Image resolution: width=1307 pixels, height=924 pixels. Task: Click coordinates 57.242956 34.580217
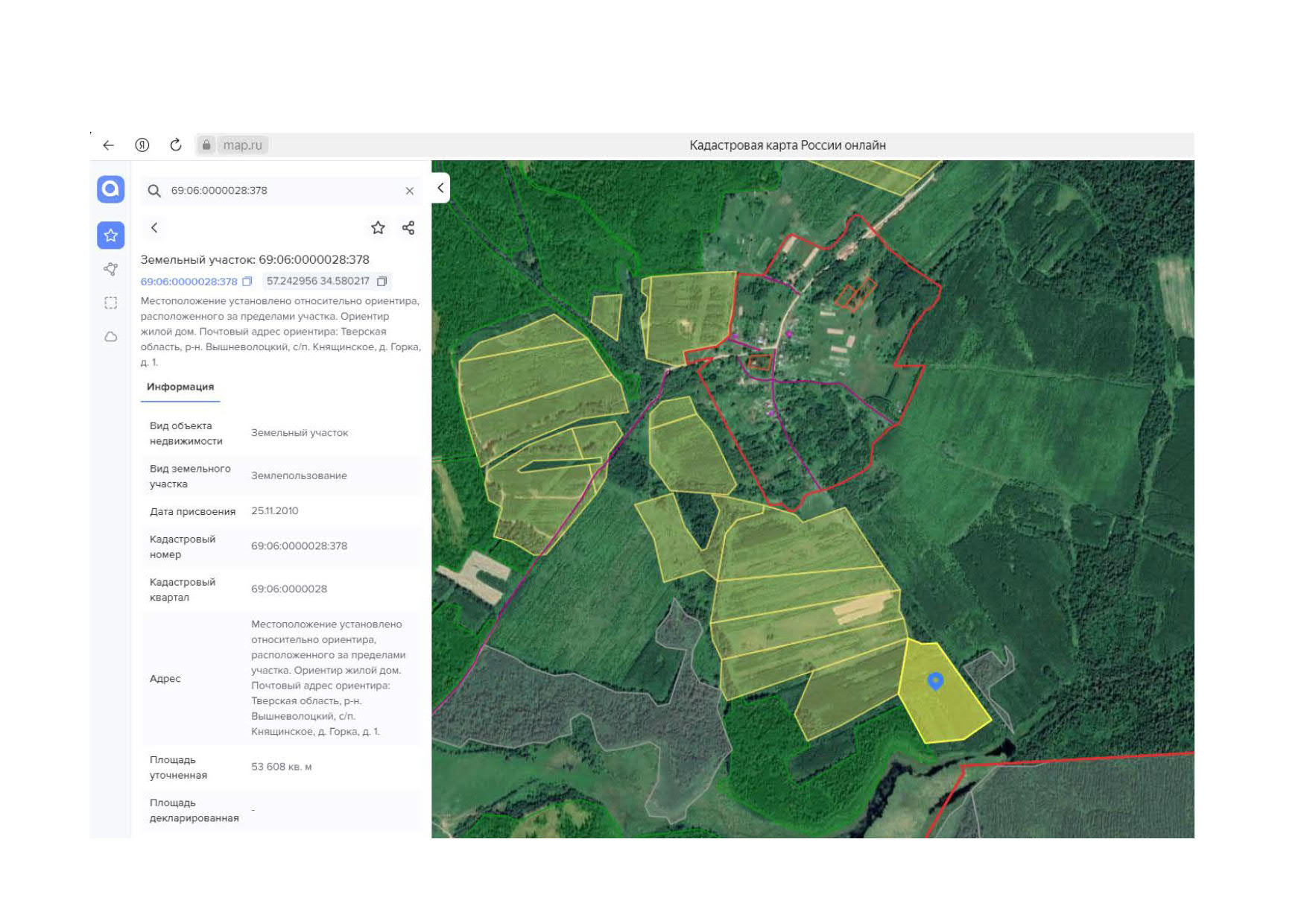coord(318,281)
